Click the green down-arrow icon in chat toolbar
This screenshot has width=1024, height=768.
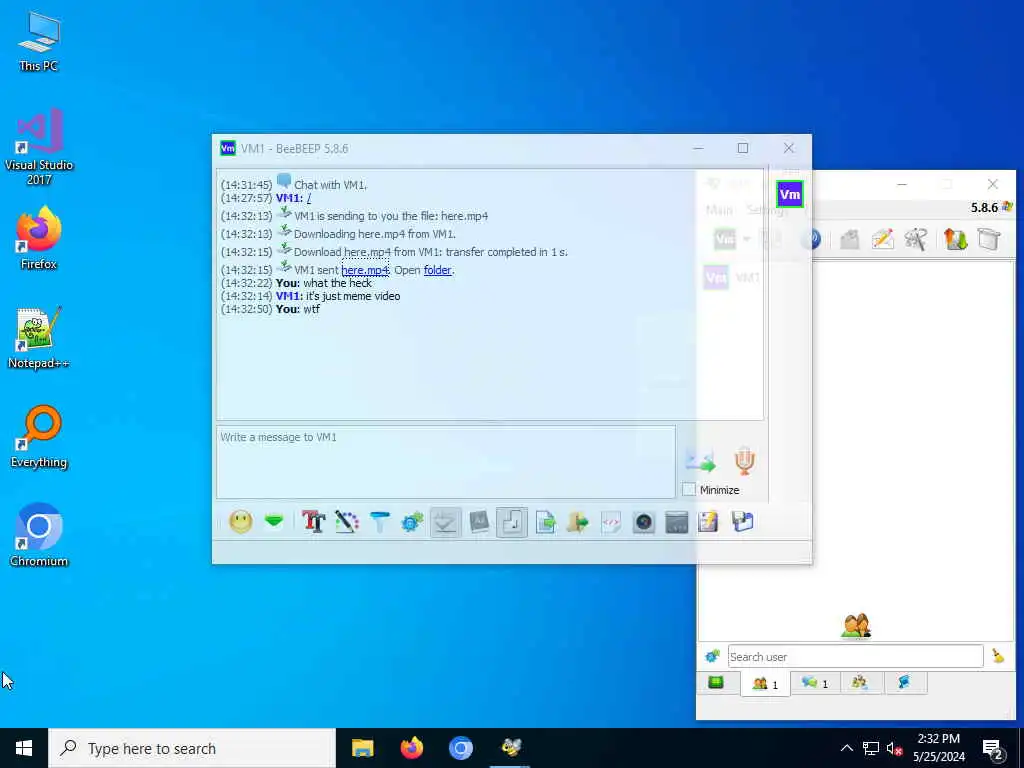(x=274, y=521)
